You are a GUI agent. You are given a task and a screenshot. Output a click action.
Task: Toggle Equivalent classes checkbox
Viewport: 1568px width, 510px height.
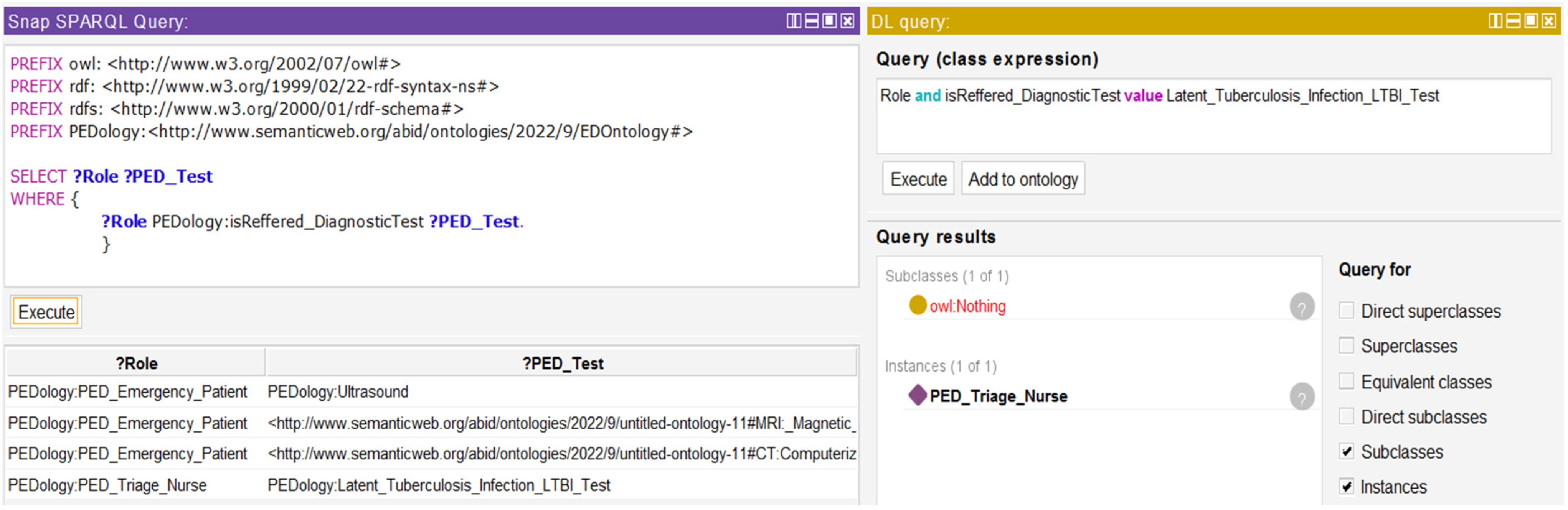pyautogui.click(x=1346, y=382)
